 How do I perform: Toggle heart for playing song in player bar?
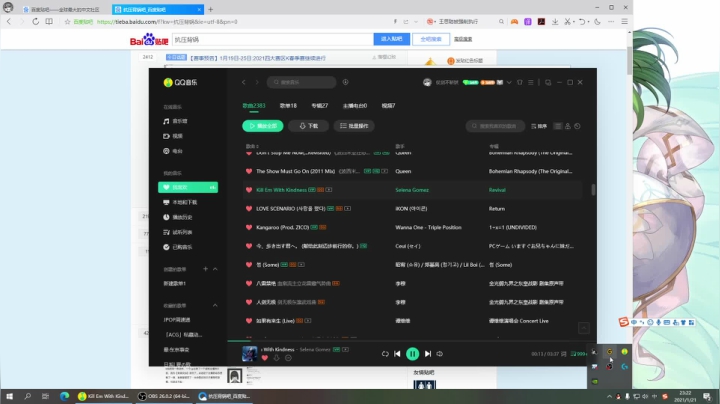(264, 358)
